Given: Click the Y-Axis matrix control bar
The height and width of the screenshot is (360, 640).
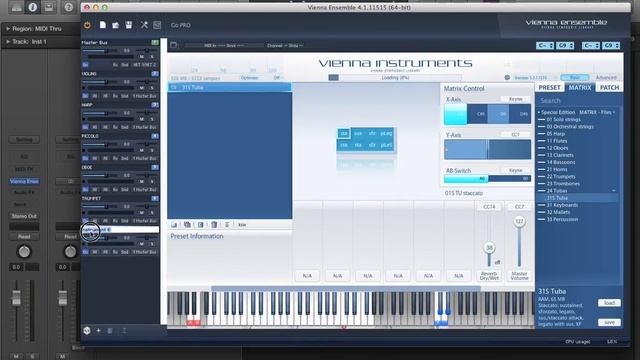Looking at the screenshot, I should click(487, 149).
